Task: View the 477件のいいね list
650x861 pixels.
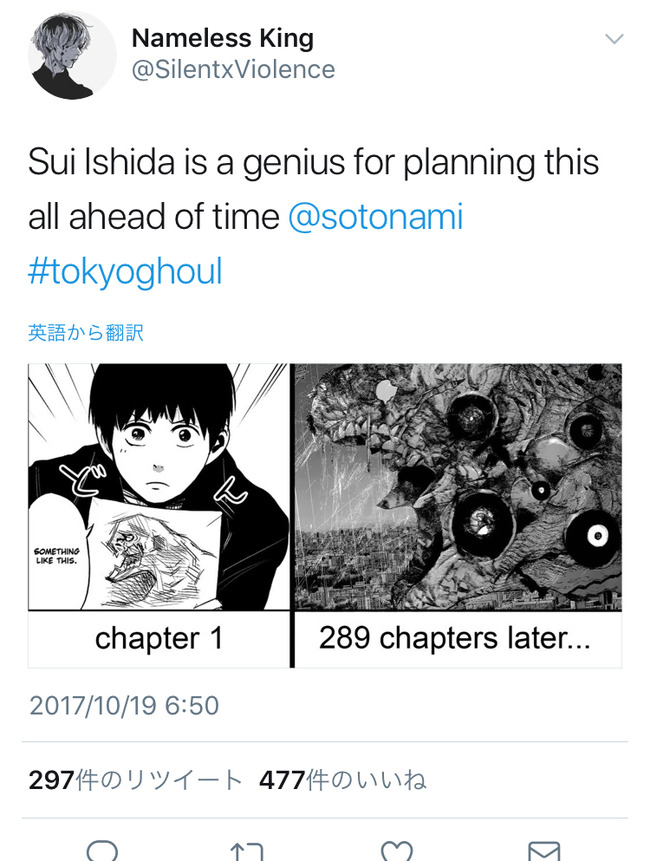Action: (343, 780)
